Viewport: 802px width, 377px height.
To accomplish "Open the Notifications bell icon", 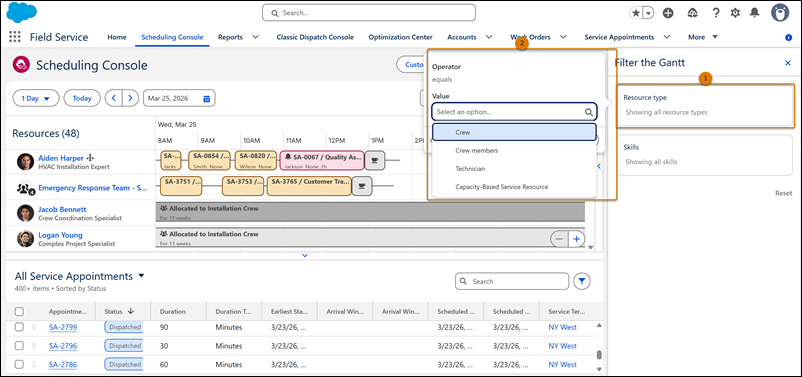I will tap(754, 13).
